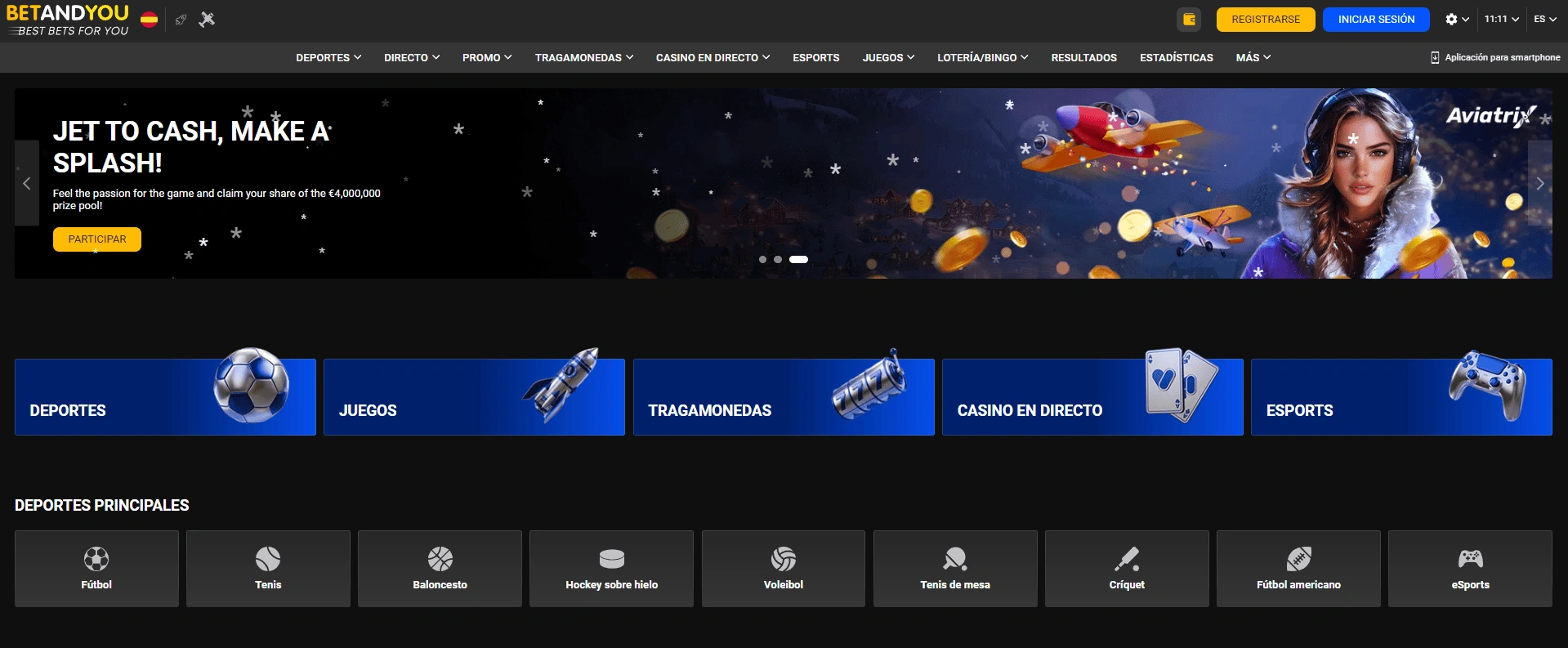The width and height of the screenshot is (1568, 648).
Task: Expand the DEPORTES nav dropdown
Action: pyautogui.click(x=328, y=58)
